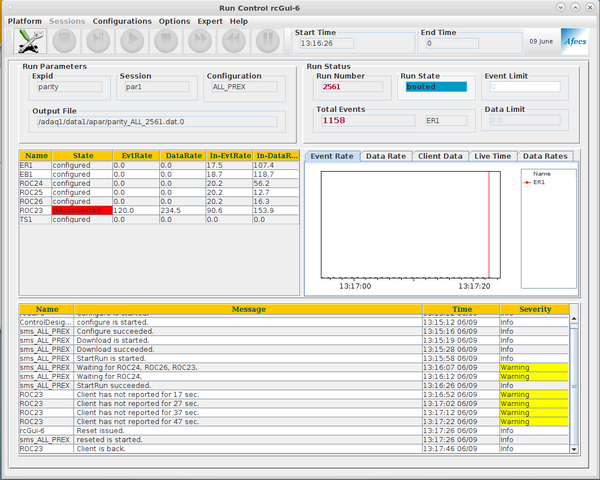
Task: Click the In-EvtRate column header
Action: tap(230, 155)
